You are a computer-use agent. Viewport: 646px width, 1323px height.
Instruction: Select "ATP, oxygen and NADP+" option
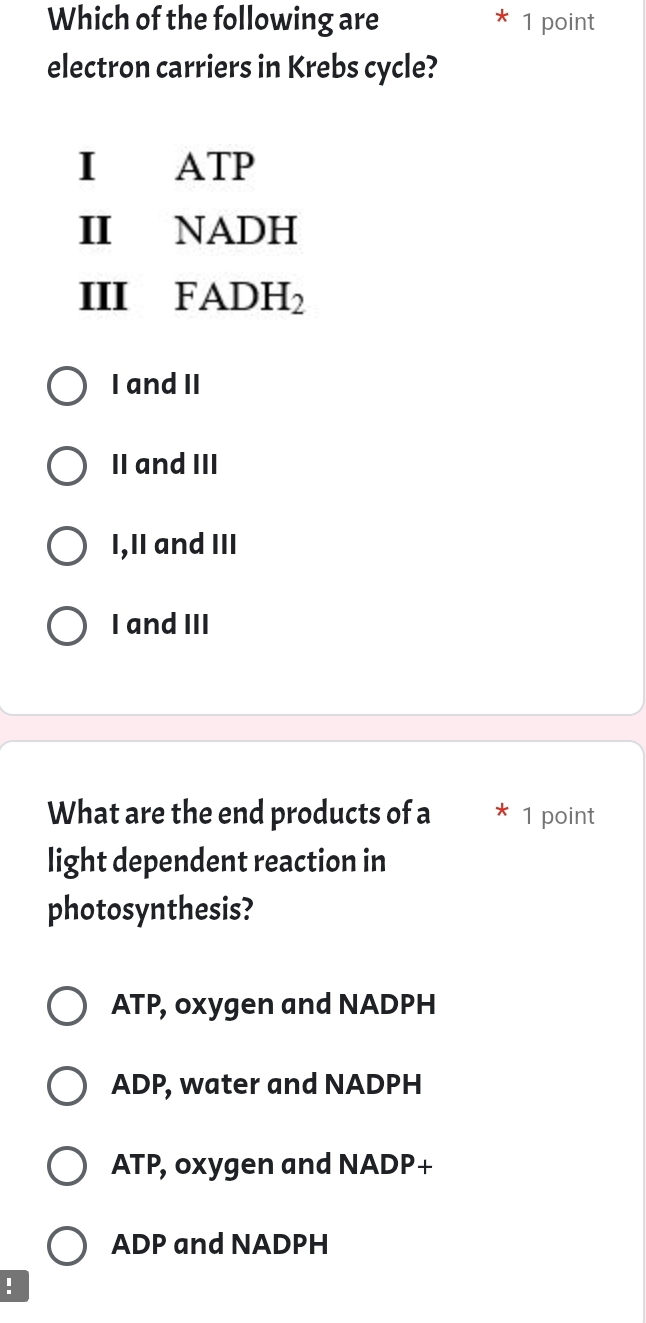click(x=67, y=1166)
